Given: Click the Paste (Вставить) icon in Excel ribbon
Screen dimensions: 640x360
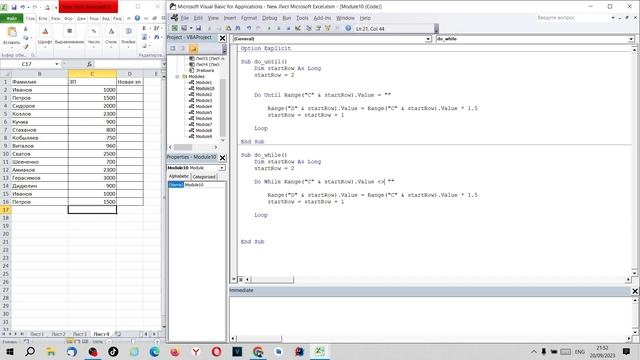Looking at the screenshot, I should point(12,33).
